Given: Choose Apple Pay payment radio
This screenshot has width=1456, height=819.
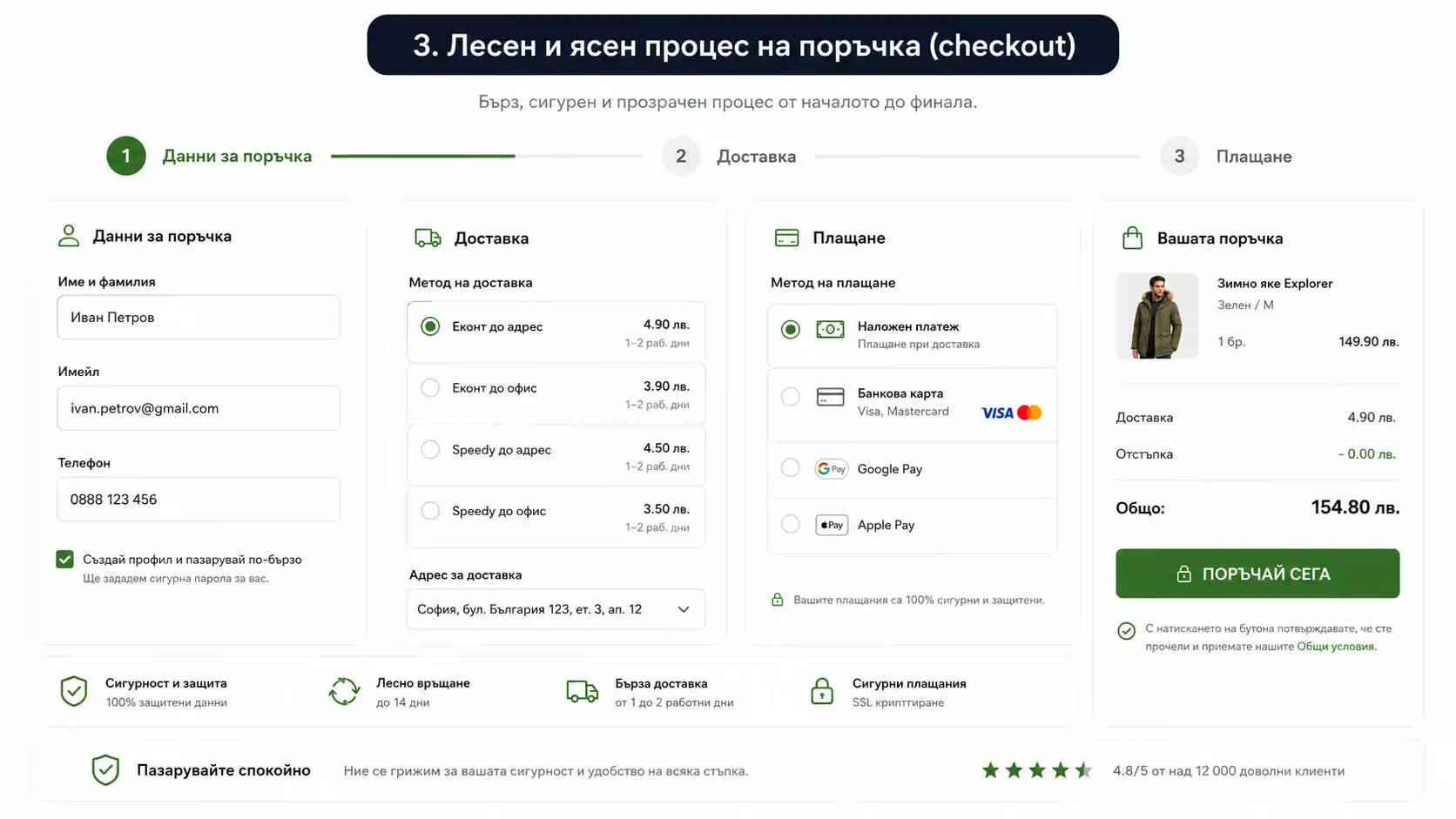Looking at the screenshot, I should [x=791, y=524].
